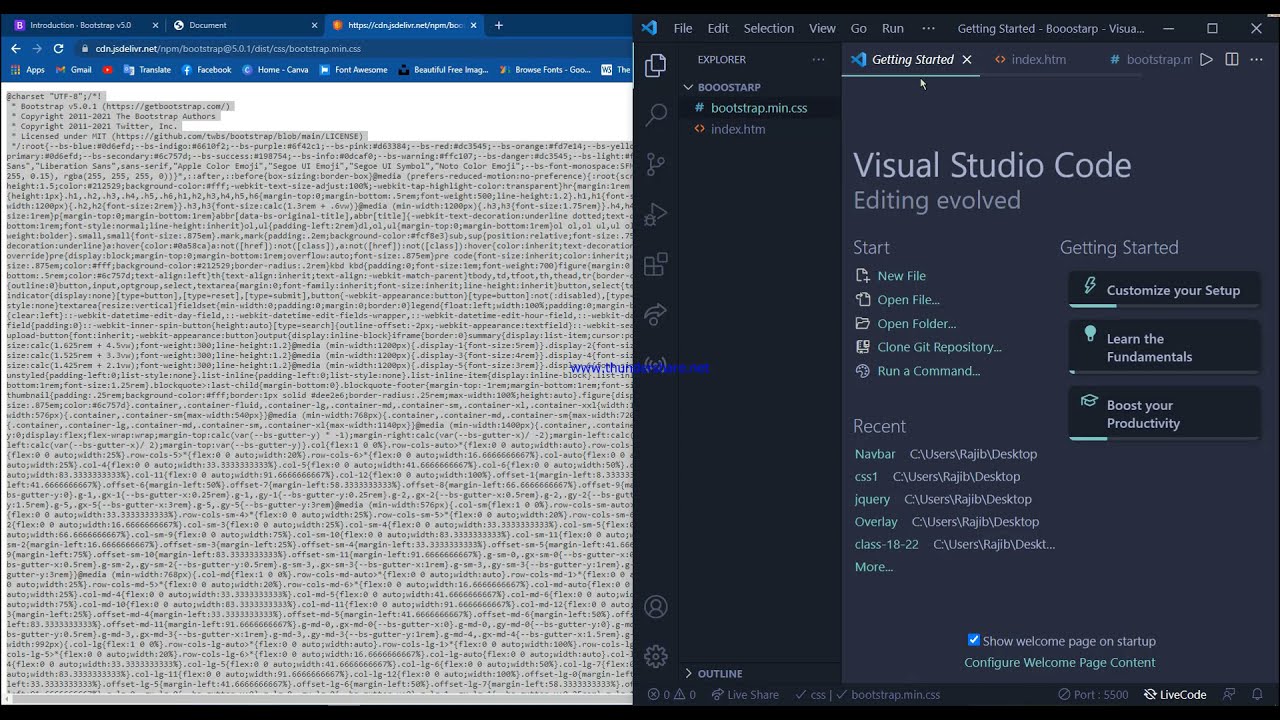Screen dimensions: 1280x720
Task: Open the Font Awesome bookmark
Action: (353, 70)
